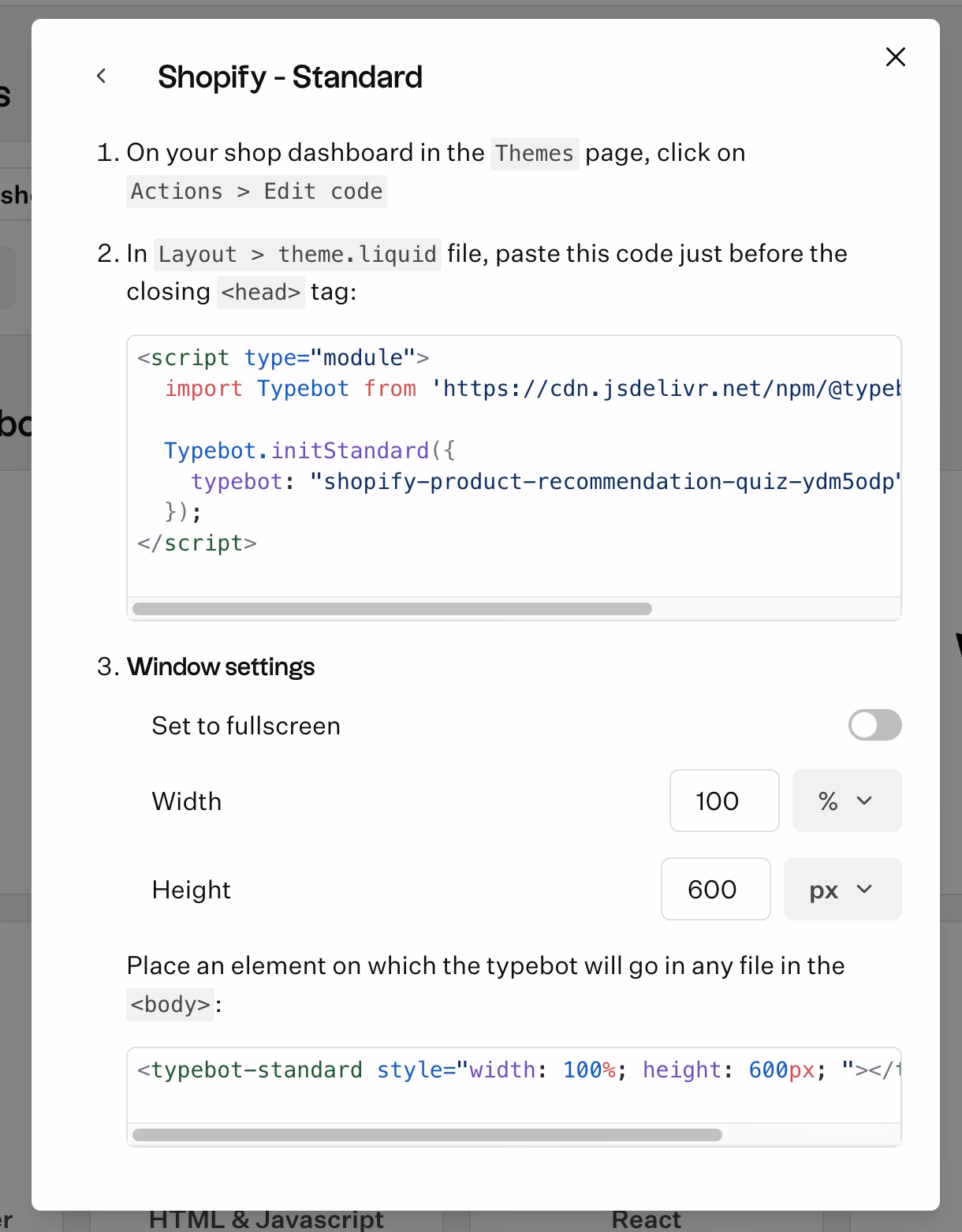Click the Height value field showing 600
The image size is (962, 1232).
pos(715,889)
